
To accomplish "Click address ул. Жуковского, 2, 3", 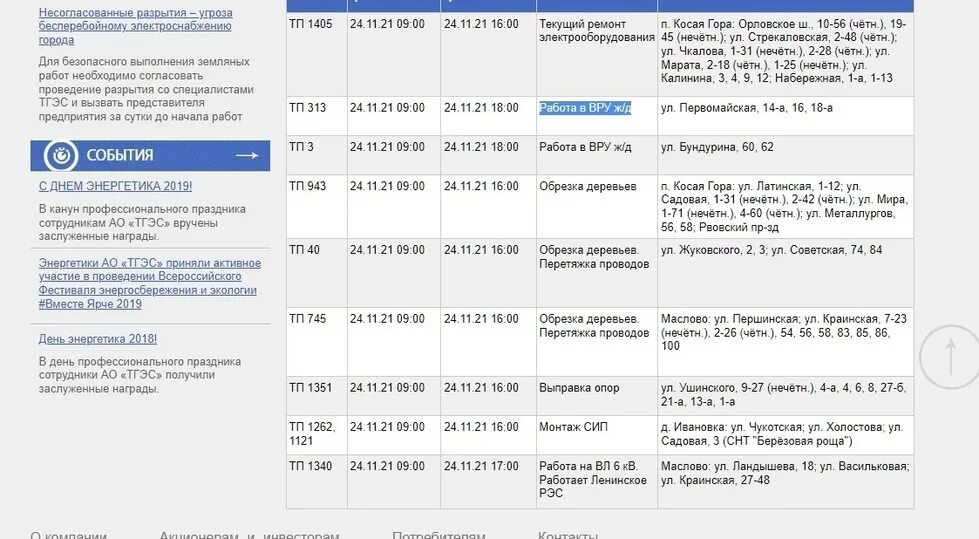I will click(713, 250).
